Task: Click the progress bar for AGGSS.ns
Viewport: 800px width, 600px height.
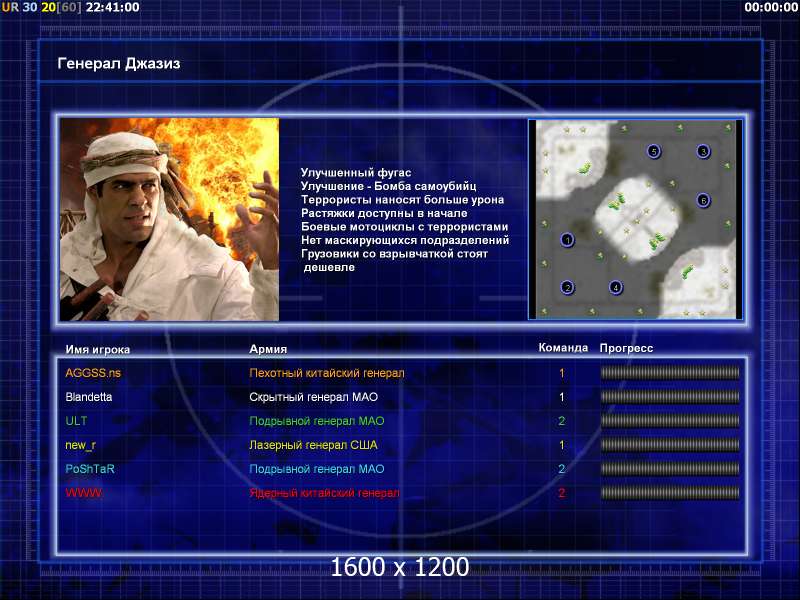Action: click(x=670, y=373)
